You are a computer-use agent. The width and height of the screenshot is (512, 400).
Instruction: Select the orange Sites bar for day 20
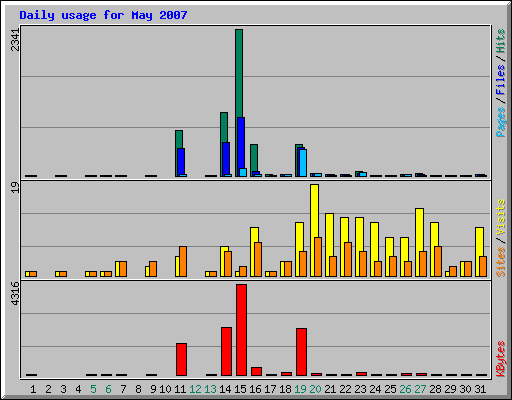point(318,257)
